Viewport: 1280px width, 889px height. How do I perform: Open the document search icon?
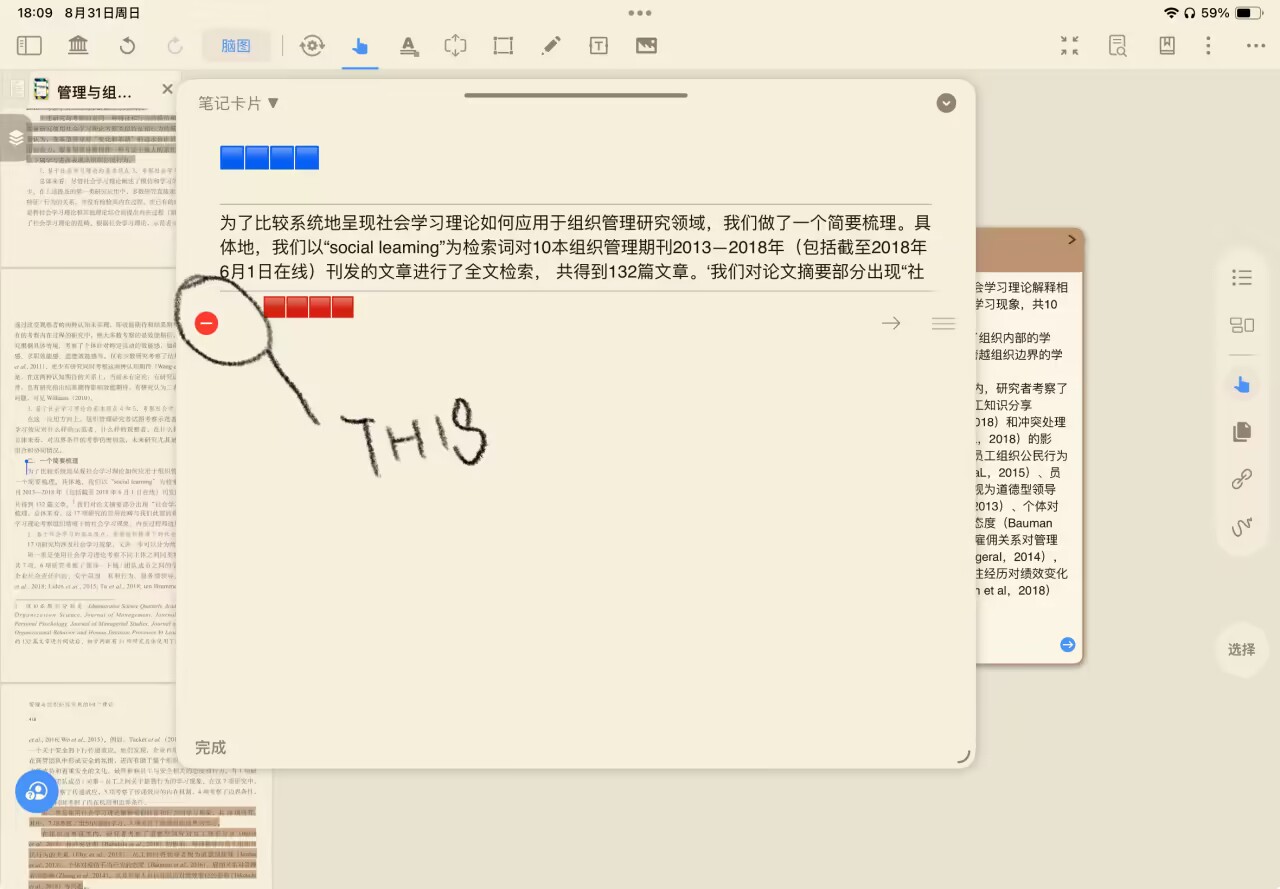coord(1117,45)
